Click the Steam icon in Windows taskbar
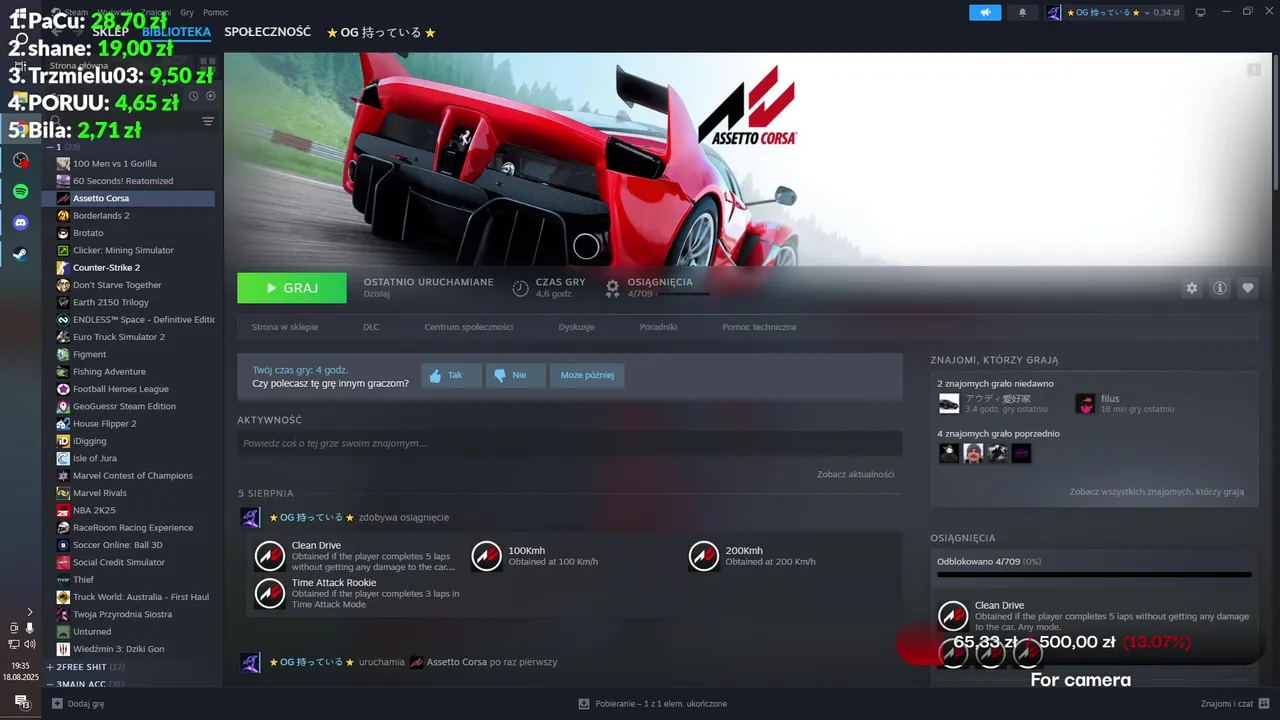 point(20,254)
